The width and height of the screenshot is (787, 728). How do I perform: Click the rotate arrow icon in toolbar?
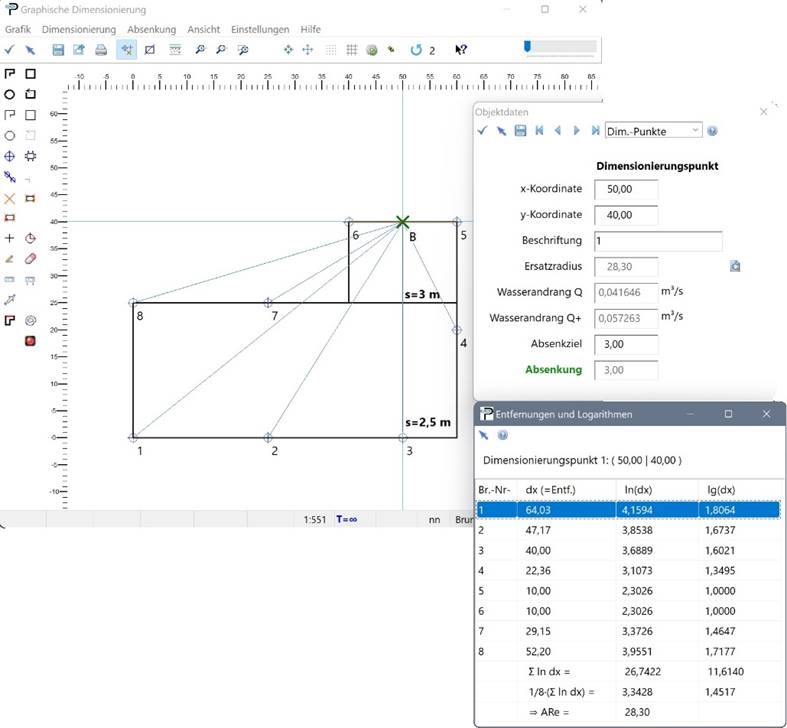click(416, 49)
